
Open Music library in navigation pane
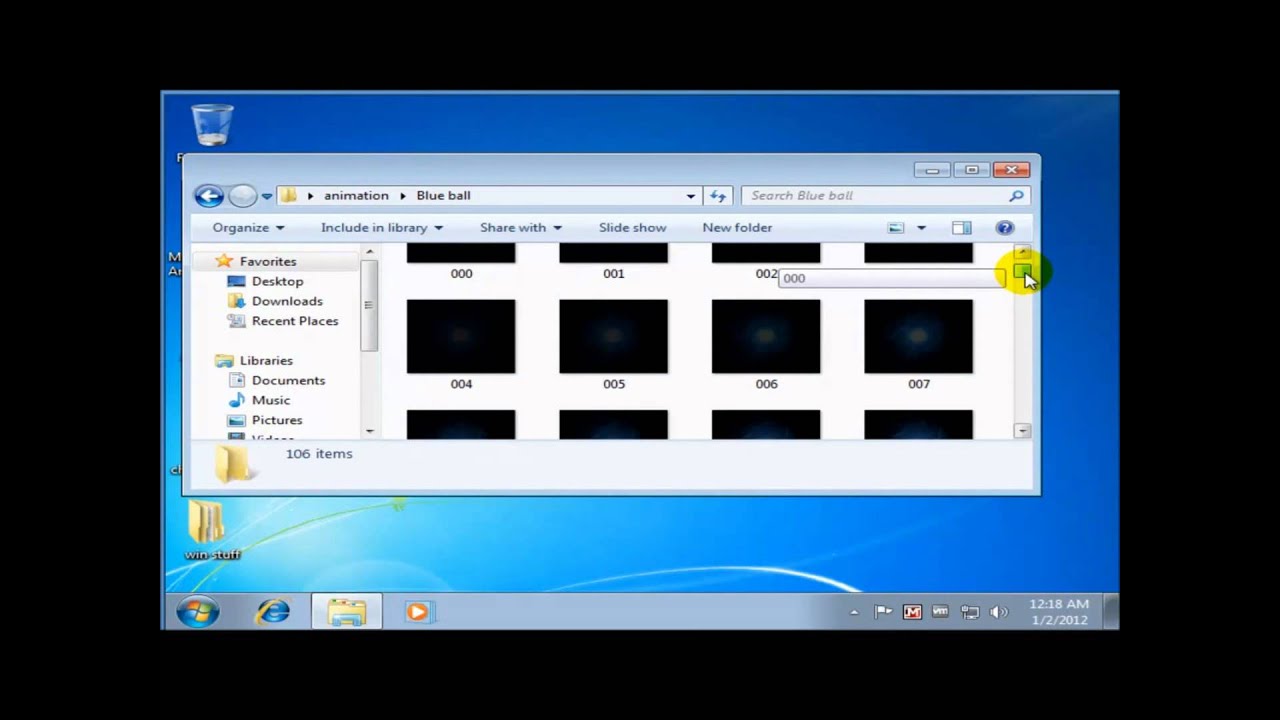coord(270,400)
